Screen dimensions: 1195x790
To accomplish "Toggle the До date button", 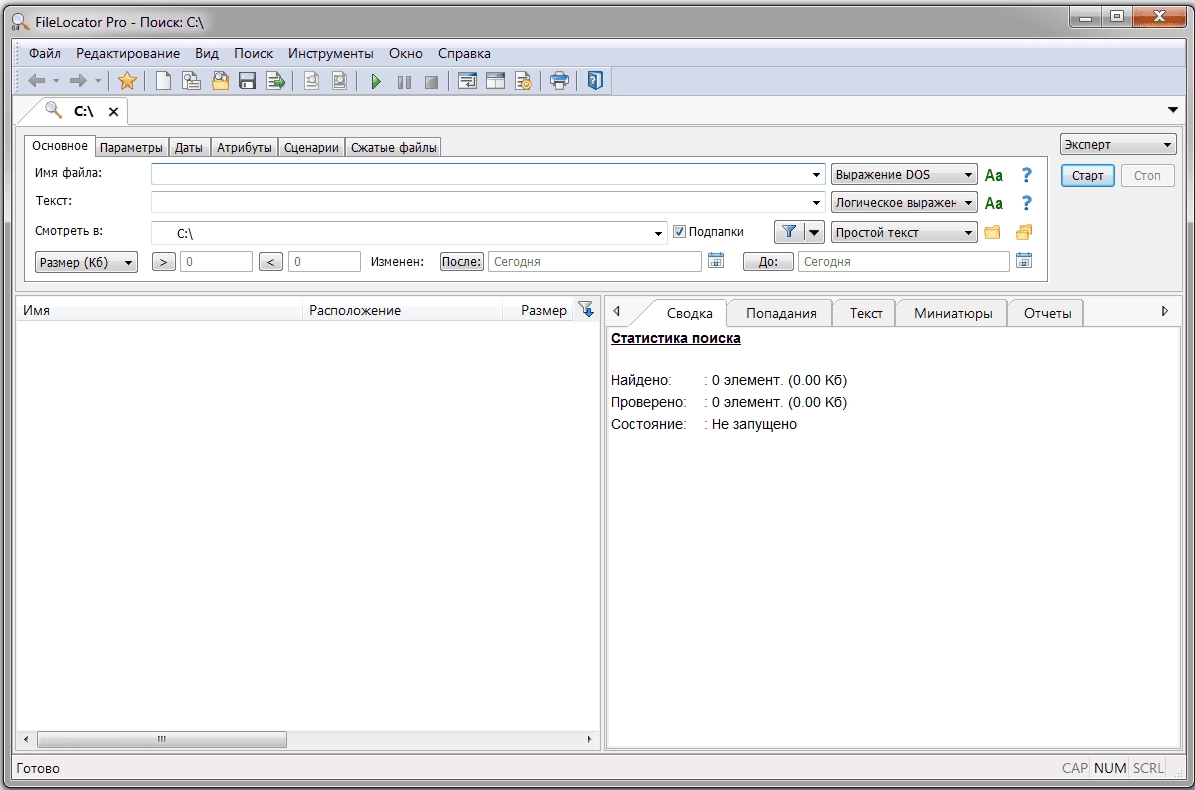I will (768, 261).
